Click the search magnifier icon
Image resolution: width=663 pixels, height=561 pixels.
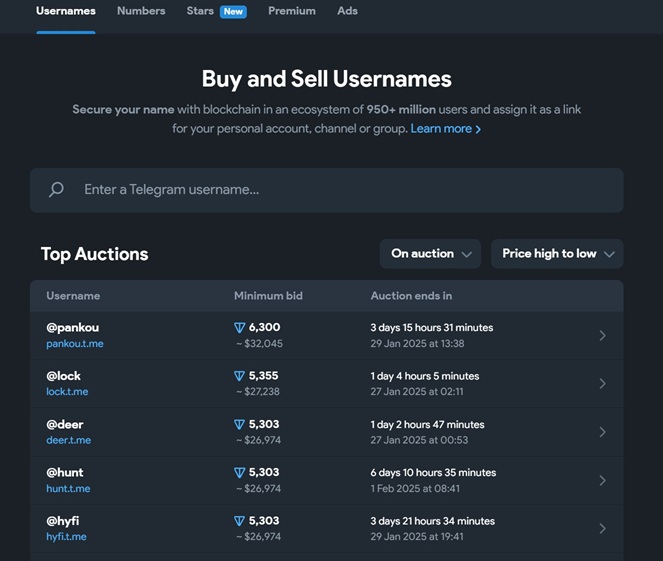pyautogui.click(x=57, y=190)
